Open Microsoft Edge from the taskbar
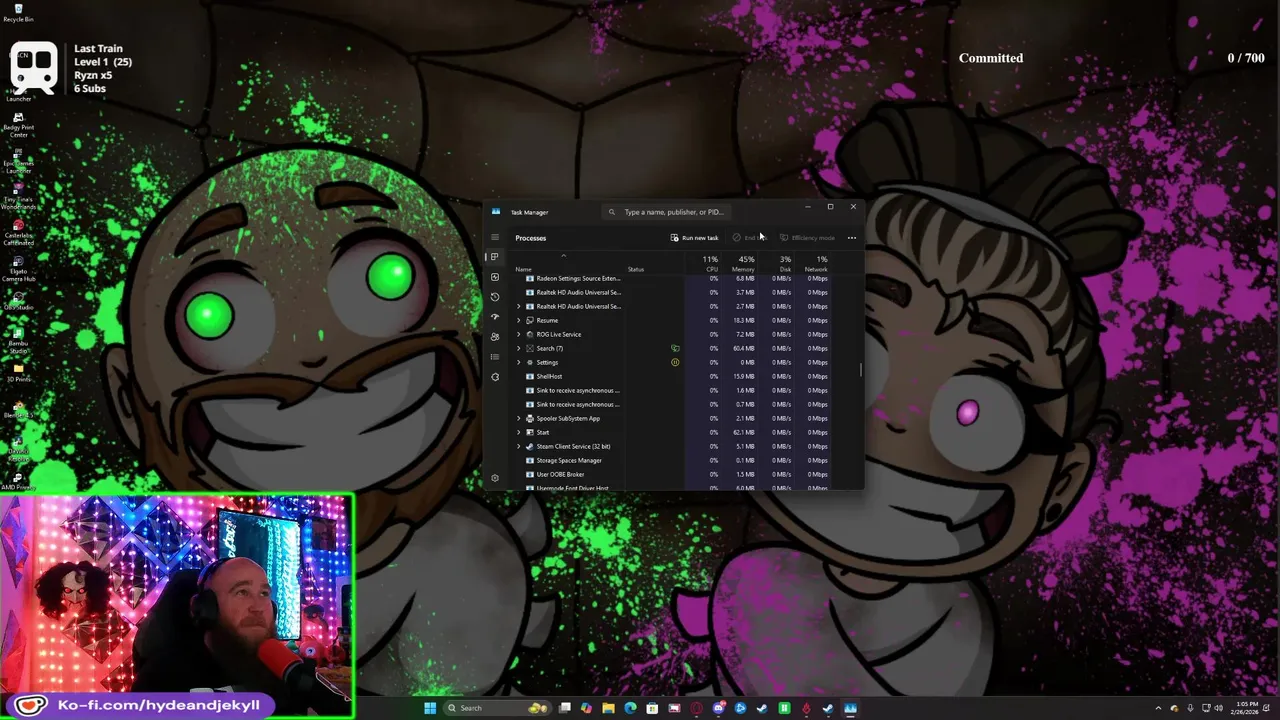The image size is (1280, 720). click(x=630, y=708)
